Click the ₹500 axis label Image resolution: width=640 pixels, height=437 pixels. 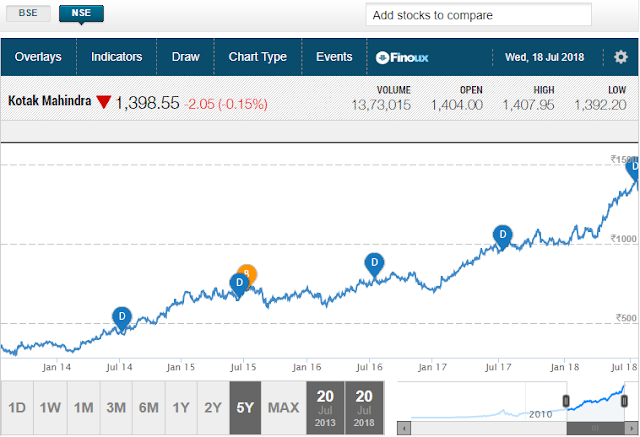click(626, 317)
